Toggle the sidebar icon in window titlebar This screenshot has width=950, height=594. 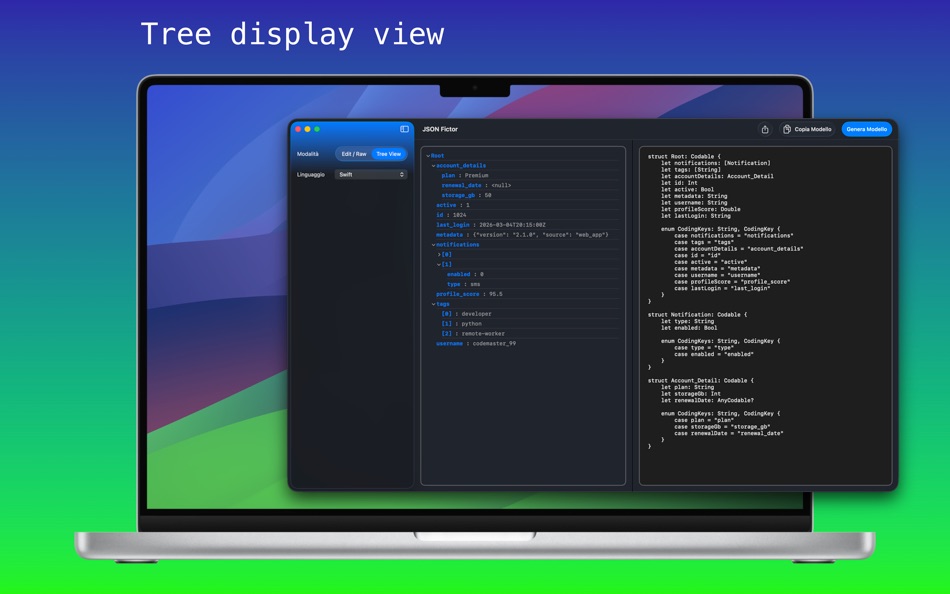(x=403, y=128)
